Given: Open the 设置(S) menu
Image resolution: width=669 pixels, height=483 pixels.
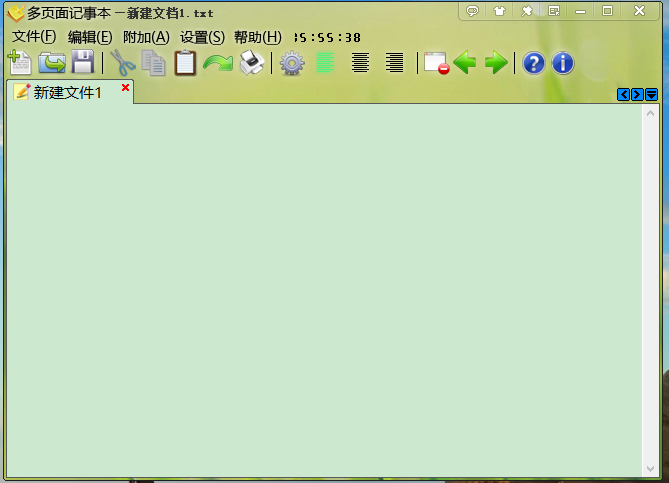Looking at the screenshot, I should 202,37.
